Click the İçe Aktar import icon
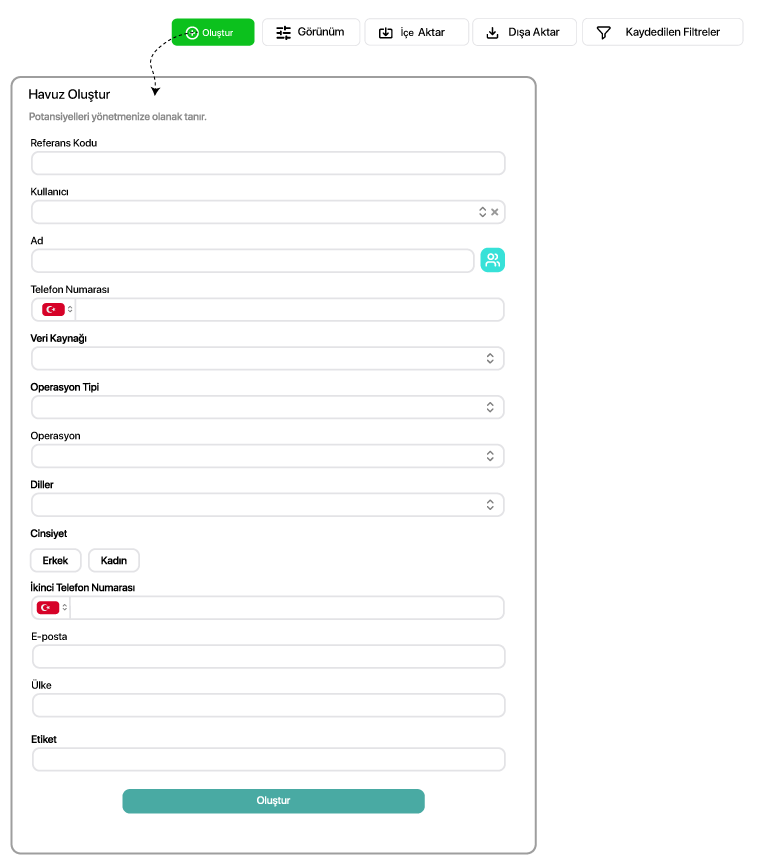The height and width of the screenshot is (859, 768). 386,33
